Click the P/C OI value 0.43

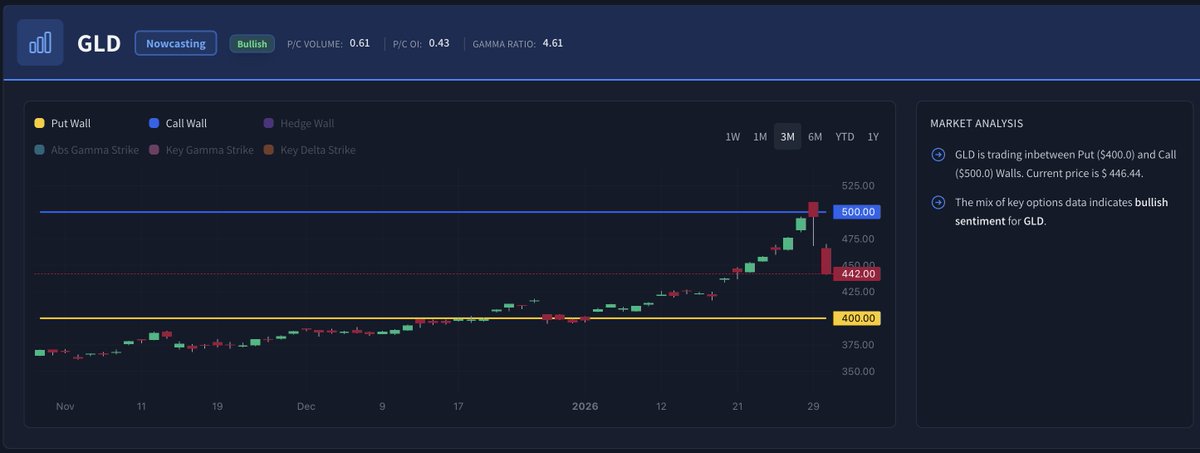pyautogui.click(x=439, y=43)
